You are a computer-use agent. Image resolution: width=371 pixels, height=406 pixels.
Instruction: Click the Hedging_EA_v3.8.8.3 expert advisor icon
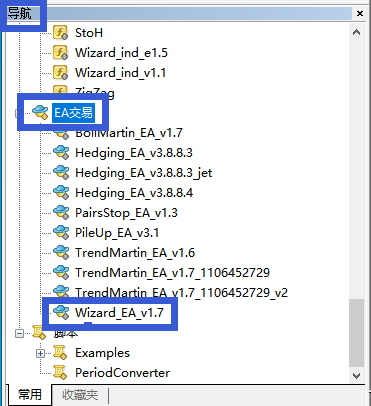(61, 153)
